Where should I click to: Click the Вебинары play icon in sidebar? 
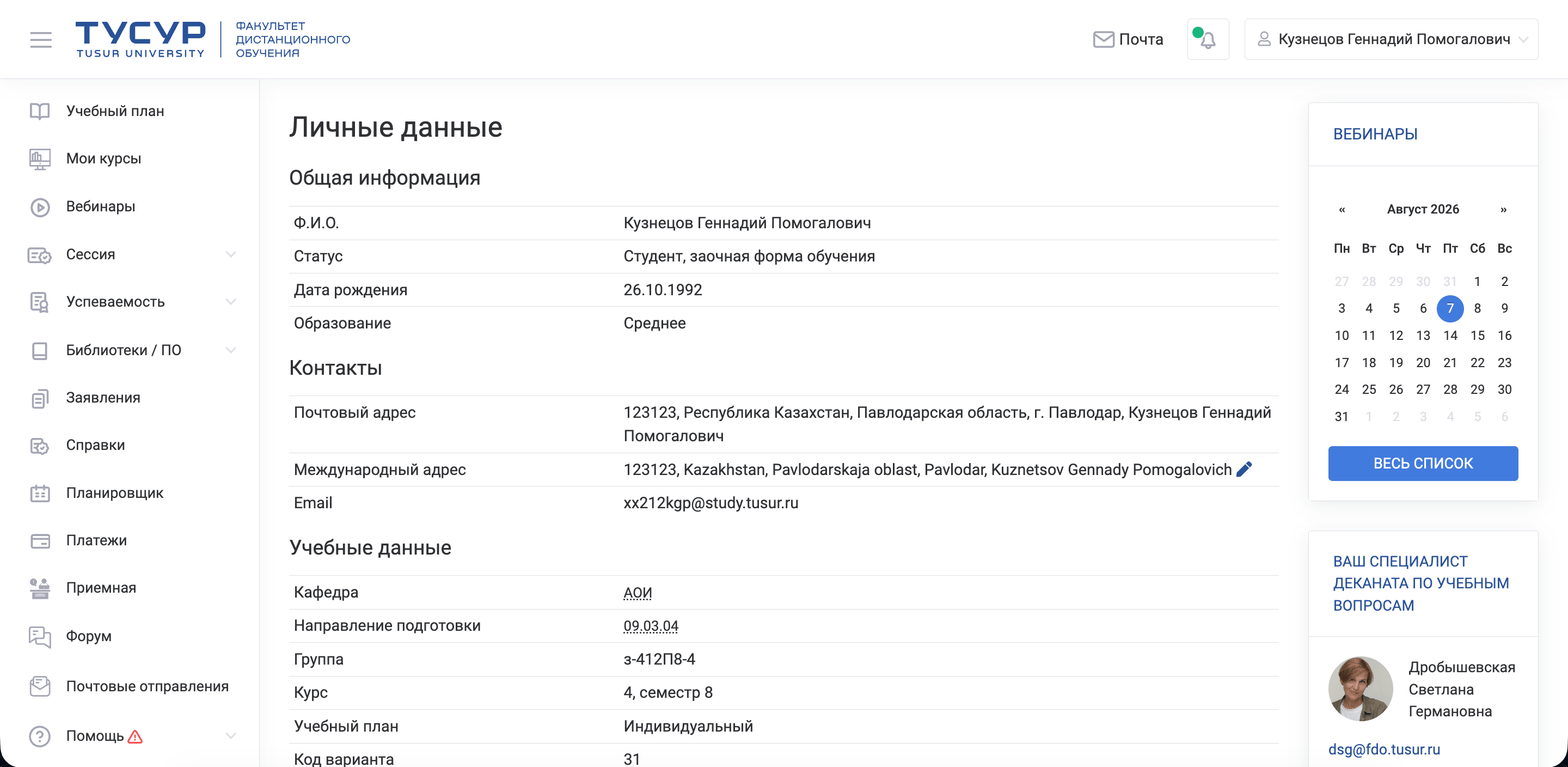click(40, 207)
